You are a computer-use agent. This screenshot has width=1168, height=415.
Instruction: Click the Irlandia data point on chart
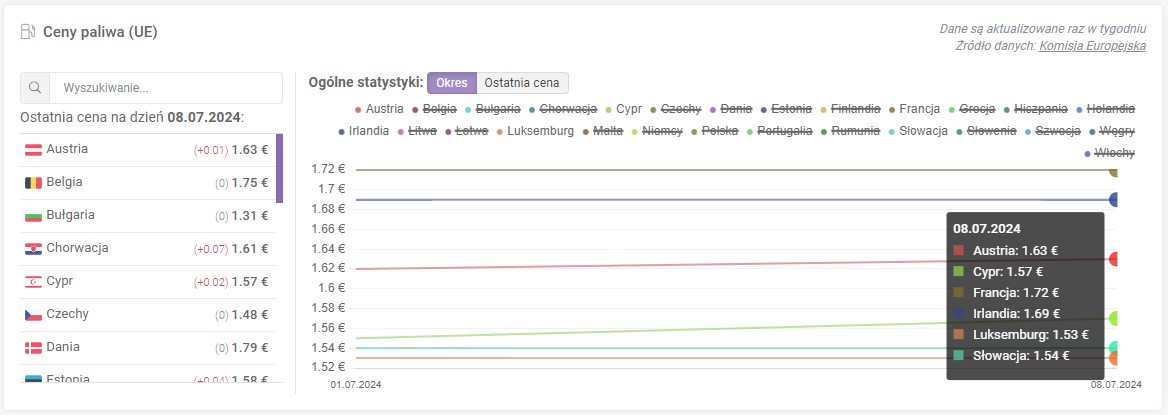[1114, 200]
